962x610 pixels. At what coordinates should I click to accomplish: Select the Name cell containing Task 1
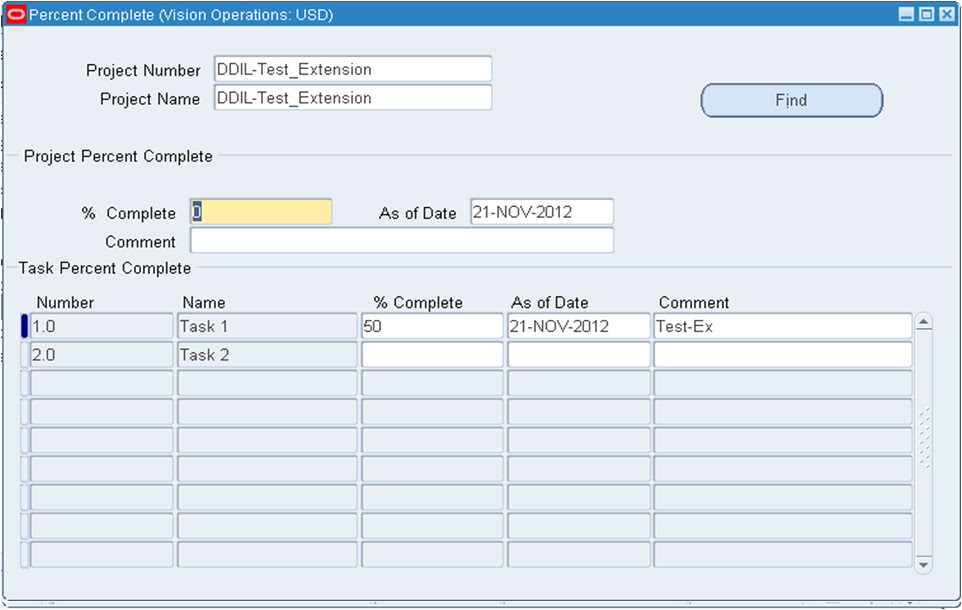point(265,325)
